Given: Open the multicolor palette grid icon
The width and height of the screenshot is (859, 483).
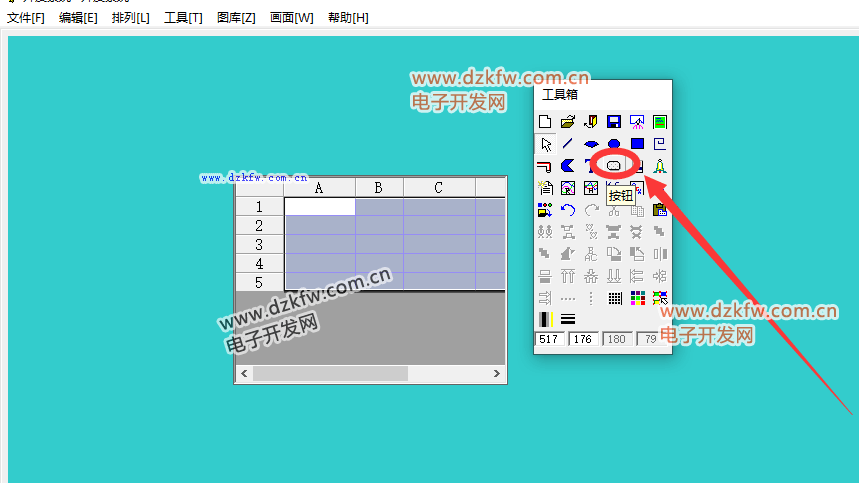Looking at the screenshot, I should pos(637,298).
